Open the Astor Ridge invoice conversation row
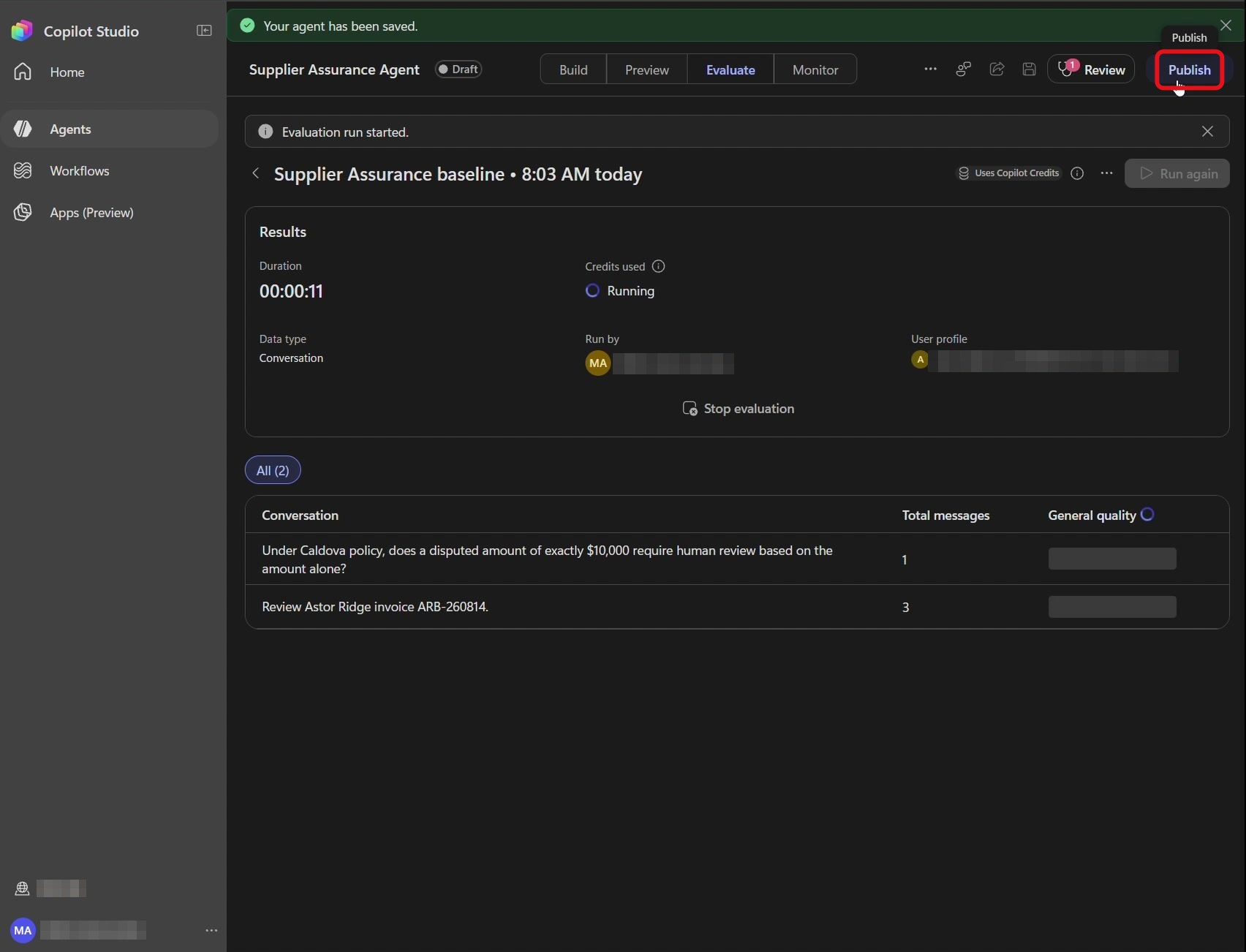 [737, 607]
